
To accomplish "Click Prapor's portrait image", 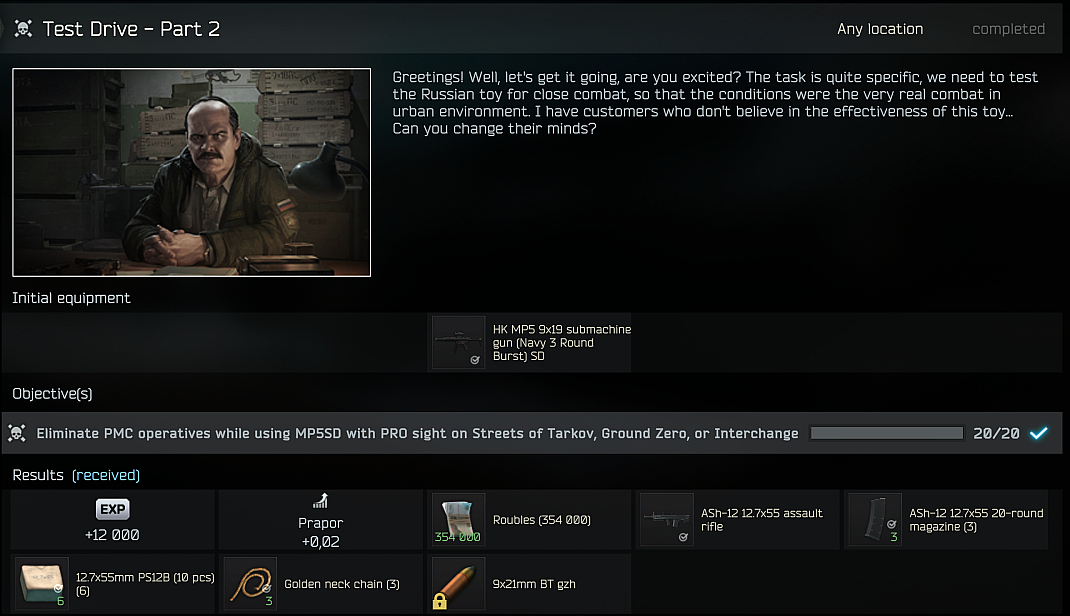I will coord(192,172).
